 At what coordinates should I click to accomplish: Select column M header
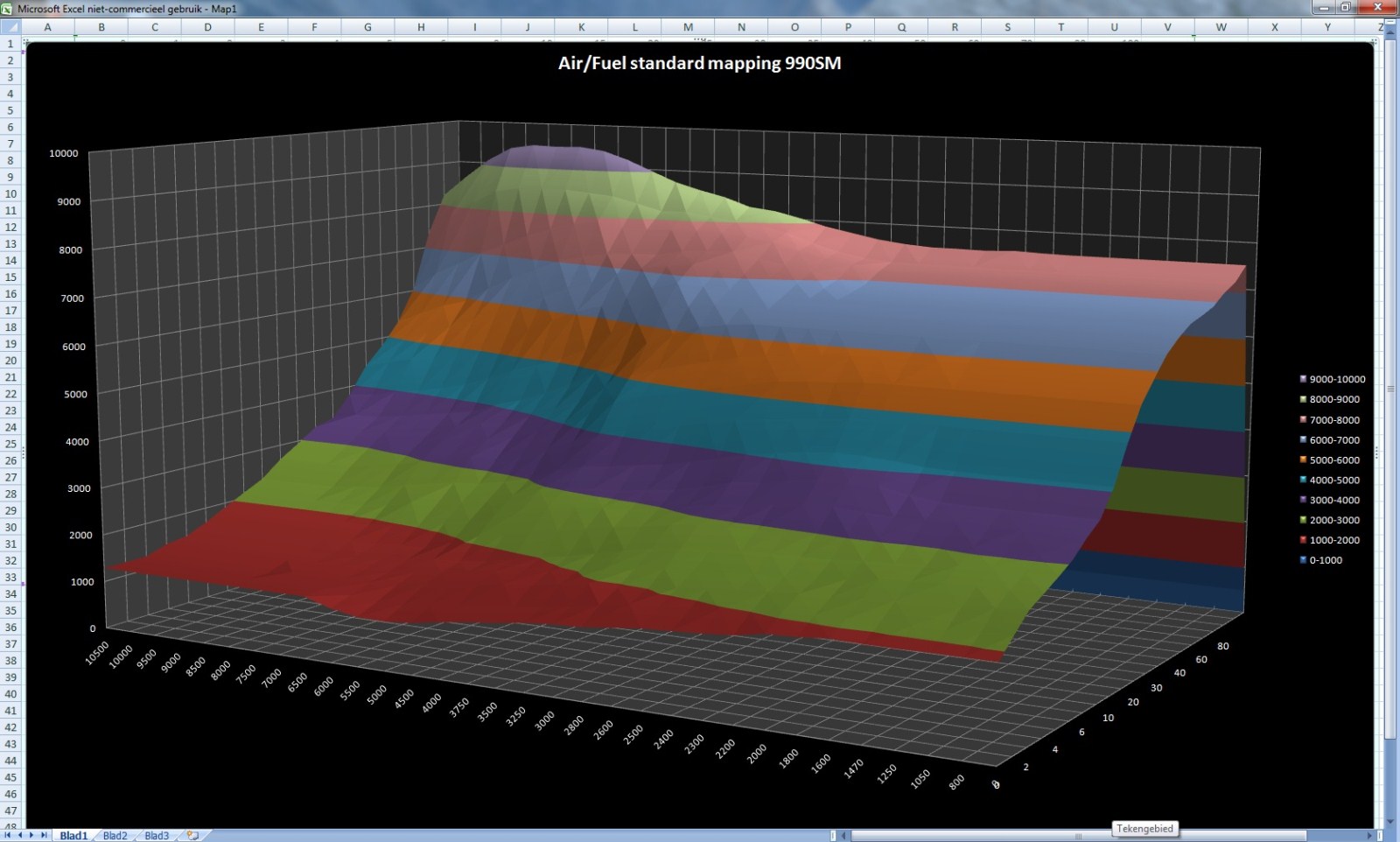click(688, 27)
